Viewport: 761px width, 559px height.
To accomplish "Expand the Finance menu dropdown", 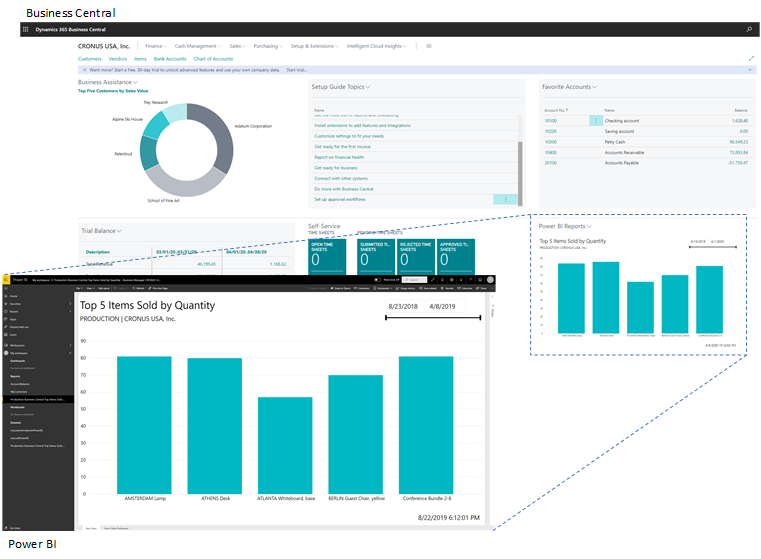I will click(x=155, y=46).
